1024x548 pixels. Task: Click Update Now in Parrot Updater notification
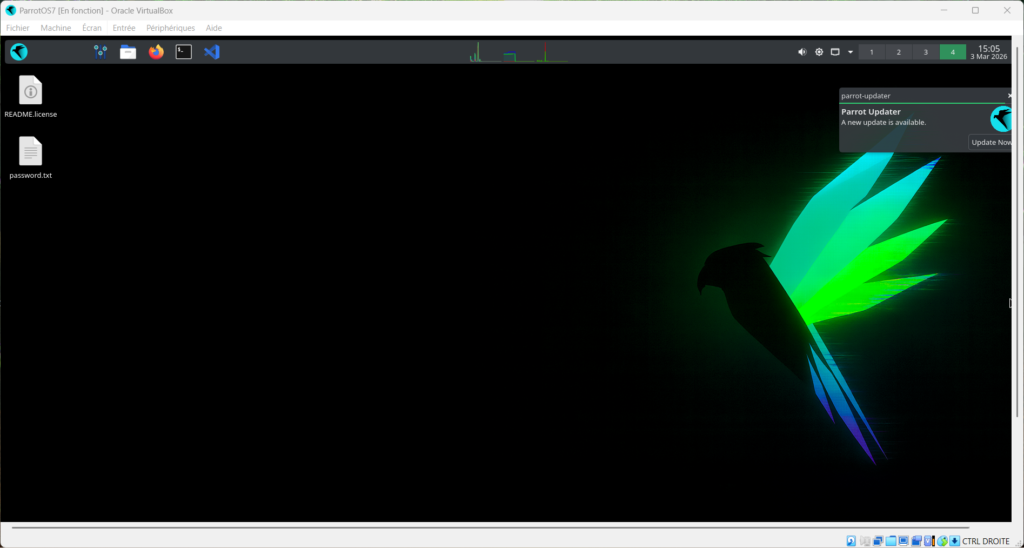[991, 142]
